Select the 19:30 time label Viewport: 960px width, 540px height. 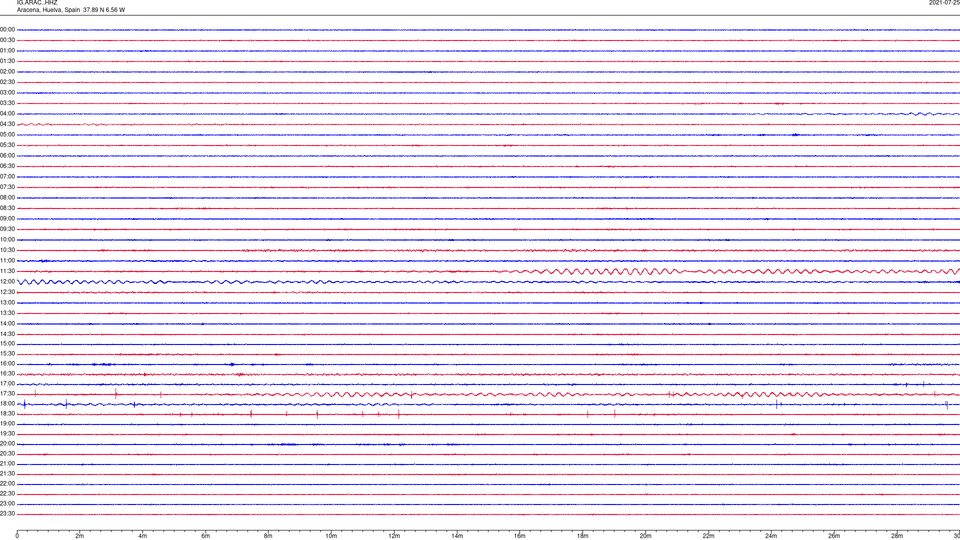(7, 434)
